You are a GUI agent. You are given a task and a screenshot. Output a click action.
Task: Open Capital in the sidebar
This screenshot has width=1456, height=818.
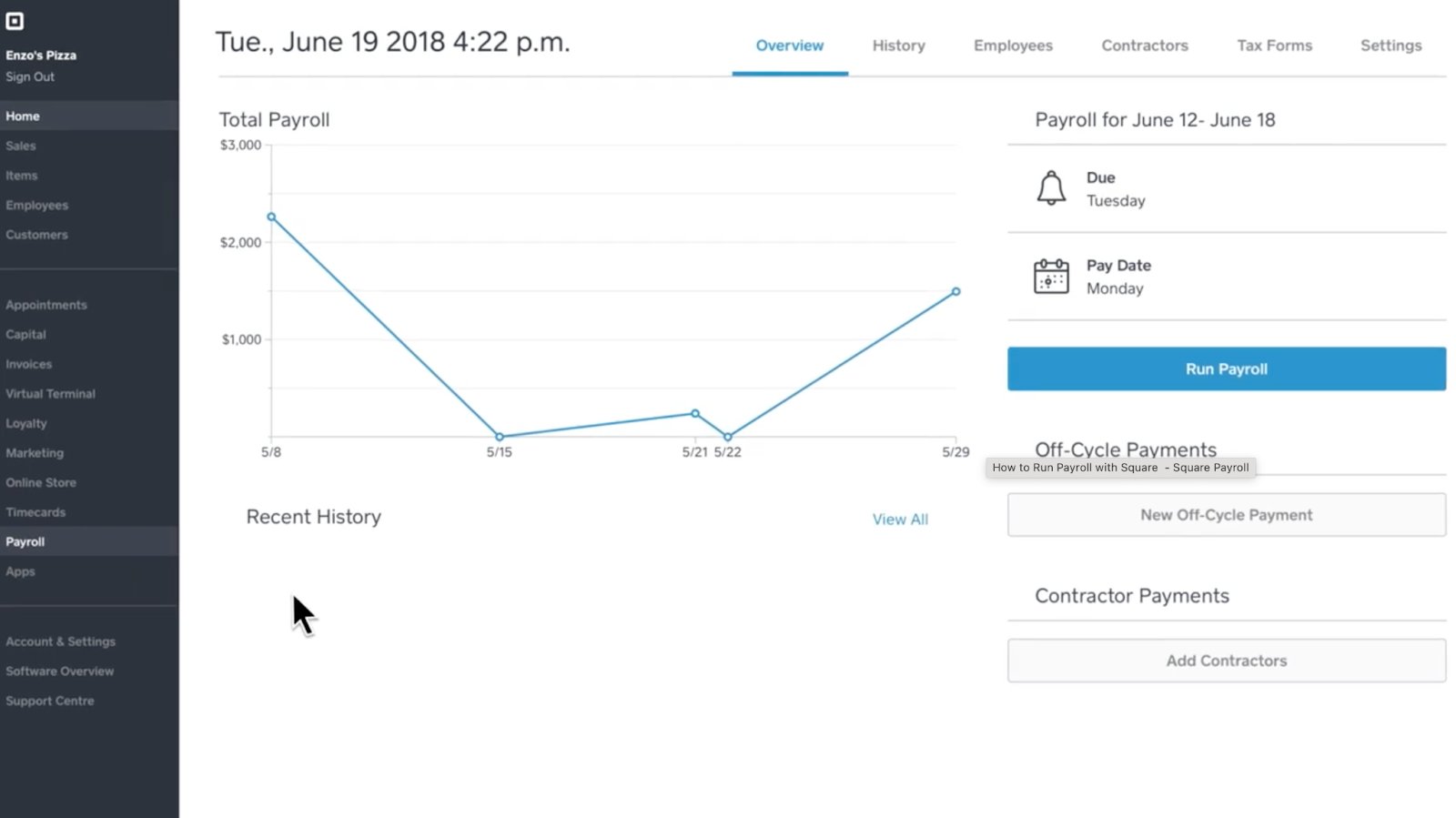[25, 335]
